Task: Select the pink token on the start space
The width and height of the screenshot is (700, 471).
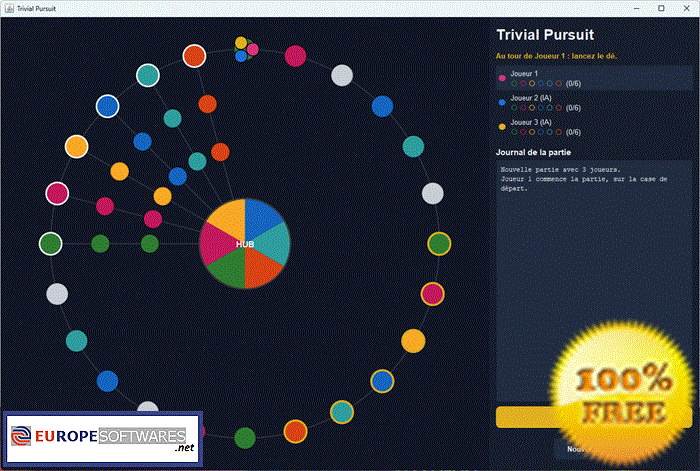Action: [253, 50]
